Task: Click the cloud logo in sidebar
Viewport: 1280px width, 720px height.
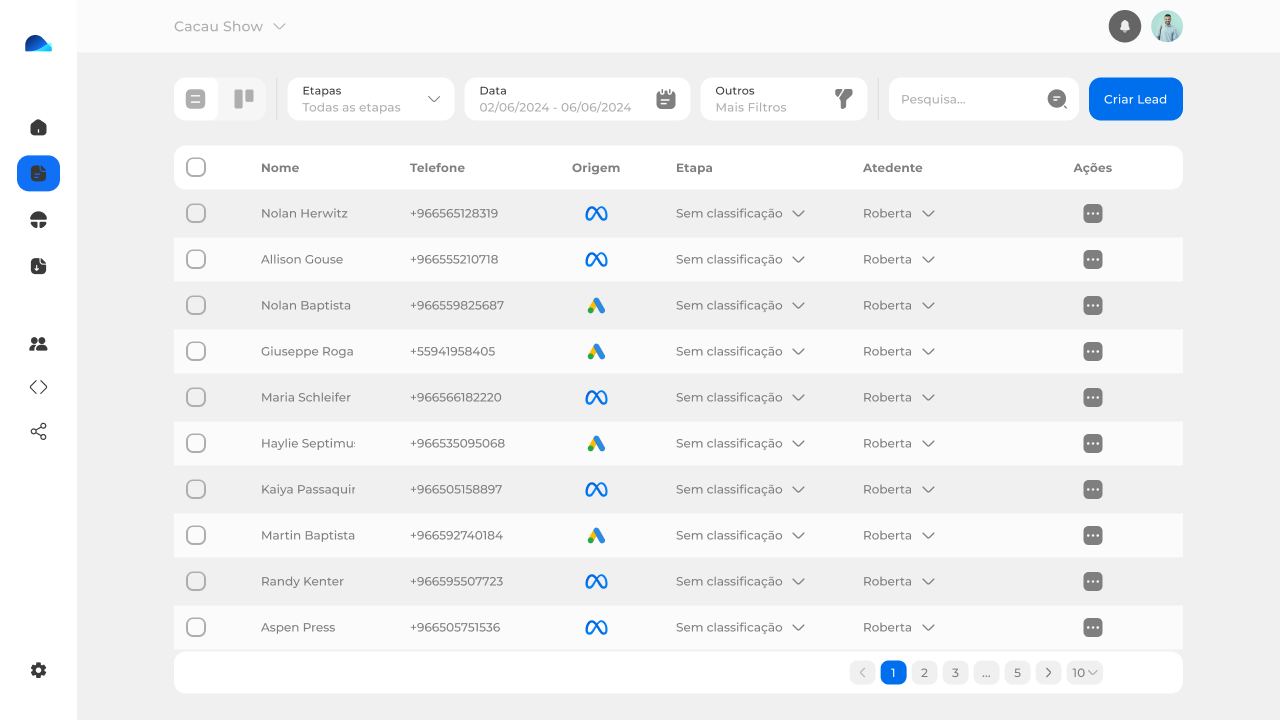Action: tap(38, 43)
